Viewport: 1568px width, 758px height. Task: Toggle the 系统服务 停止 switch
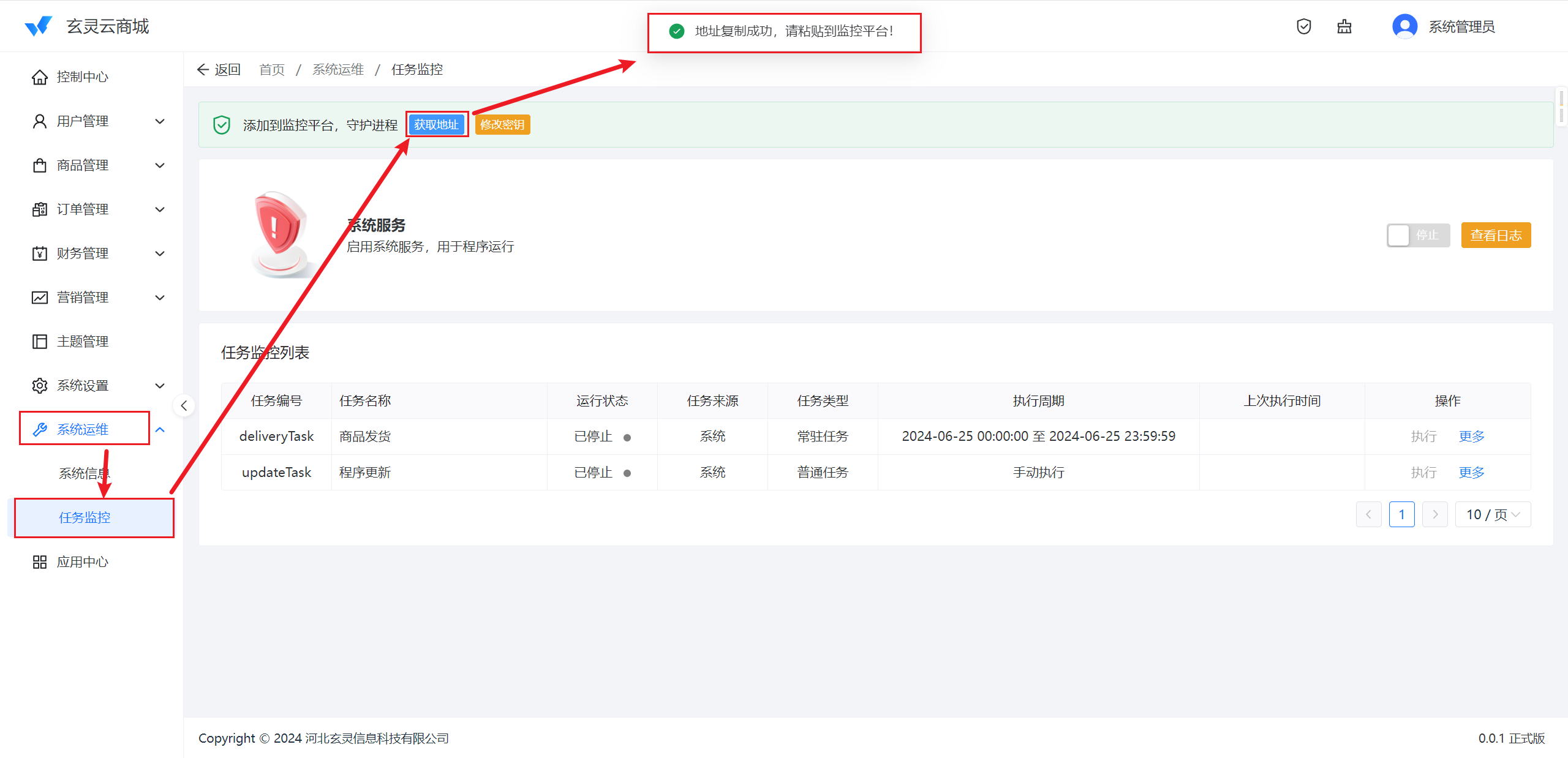point(1417,235)
